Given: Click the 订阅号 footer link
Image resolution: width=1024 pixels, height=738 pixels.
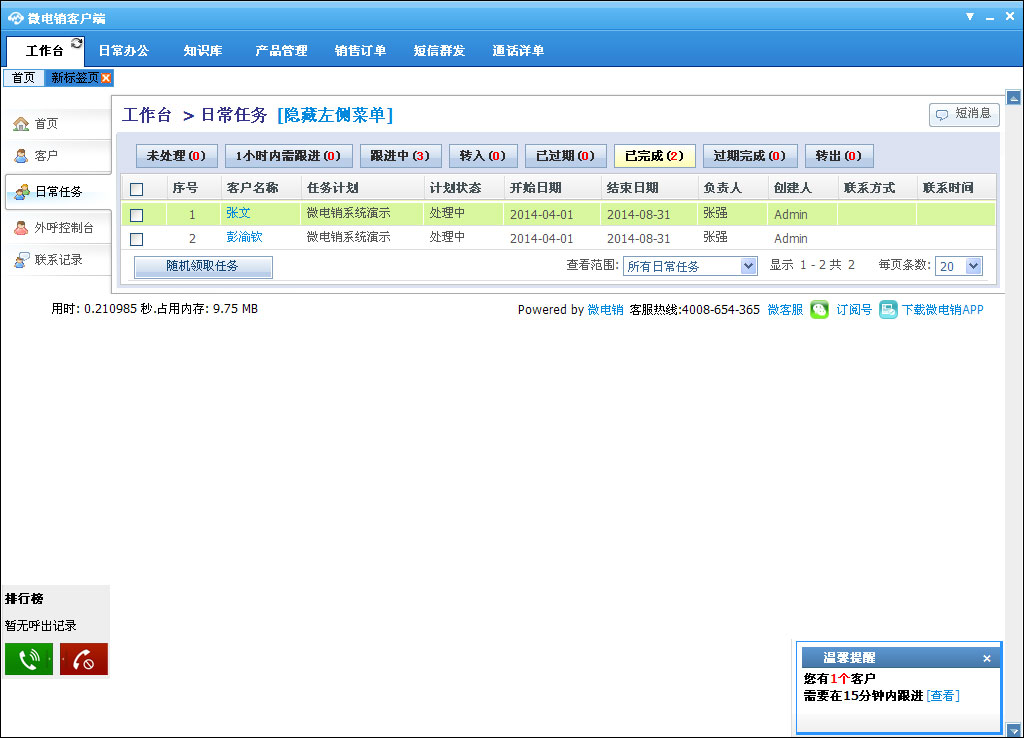Looking at the screenshot, I should [854, 310].
